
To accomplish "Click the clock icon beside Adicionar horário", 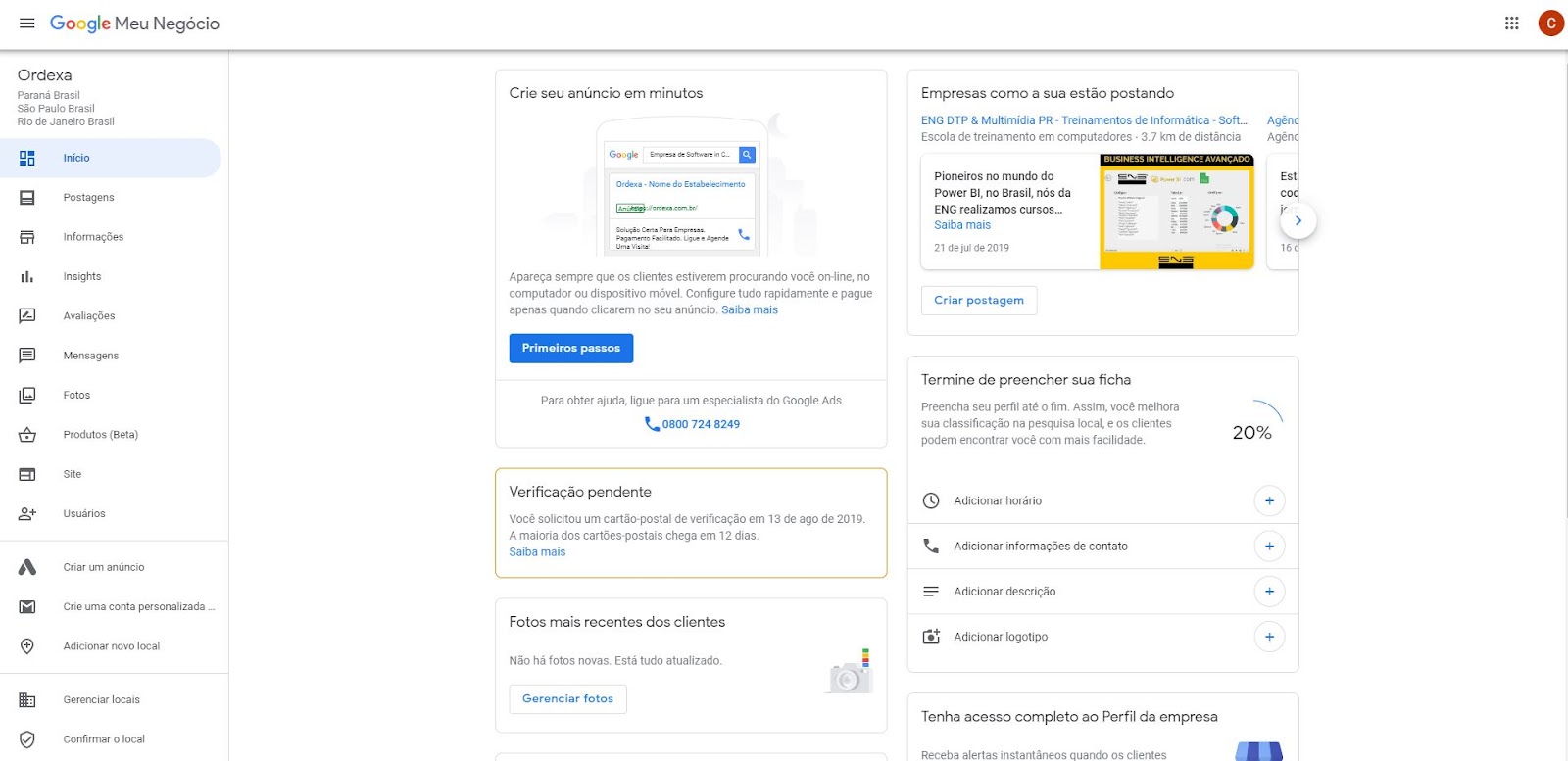I will (931, 500).
